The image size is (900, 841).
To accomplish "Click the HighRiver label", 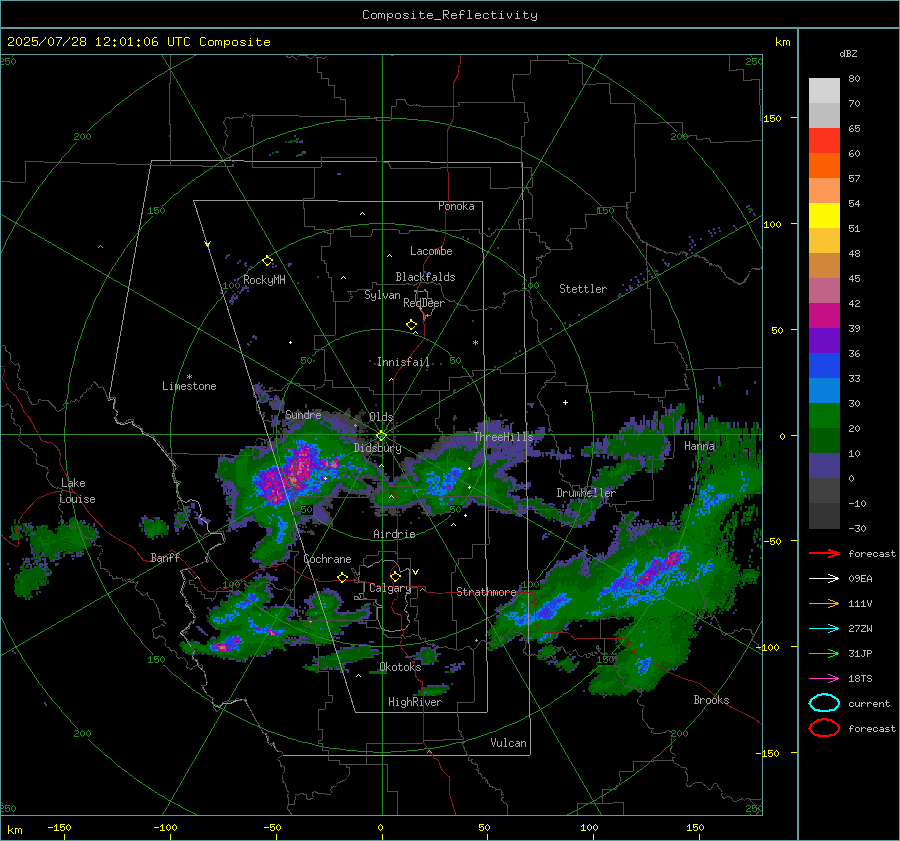I will coord(415,702).
